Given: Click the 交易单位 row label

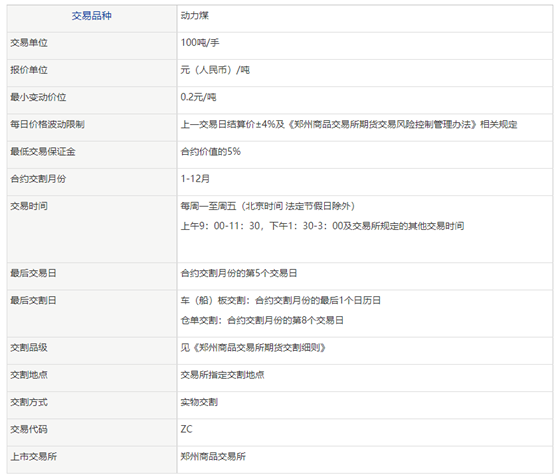Looking at the screenshot, I should (29, 43).
